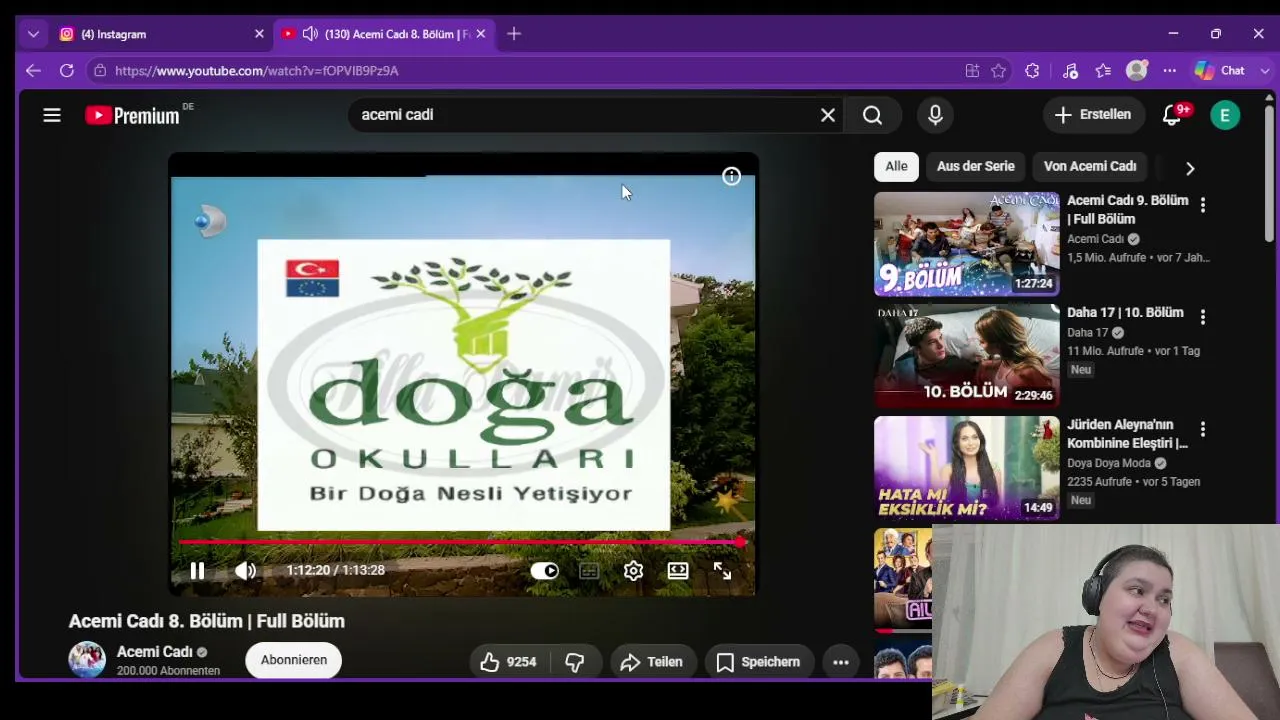The width and height of the screenshot is (1280, 720).
Task: Save the video with Speichern
Action: point(758,662)
